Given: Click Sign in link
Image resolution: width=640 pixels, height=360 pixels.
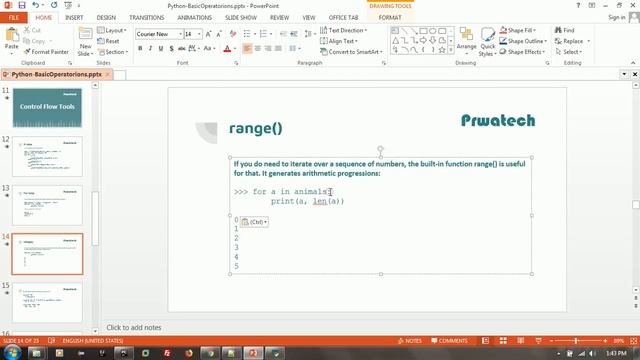Looking at the screenshot, I should pyautogui.click(x=616, y=17).
